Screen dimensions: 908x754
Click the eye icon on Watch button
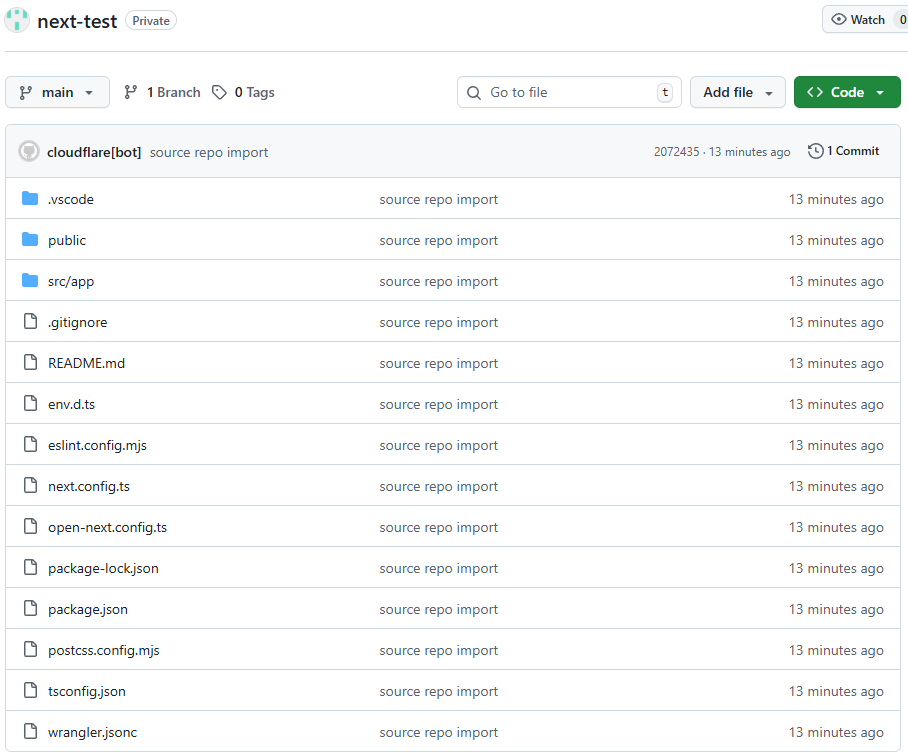[x=839, y=20]
